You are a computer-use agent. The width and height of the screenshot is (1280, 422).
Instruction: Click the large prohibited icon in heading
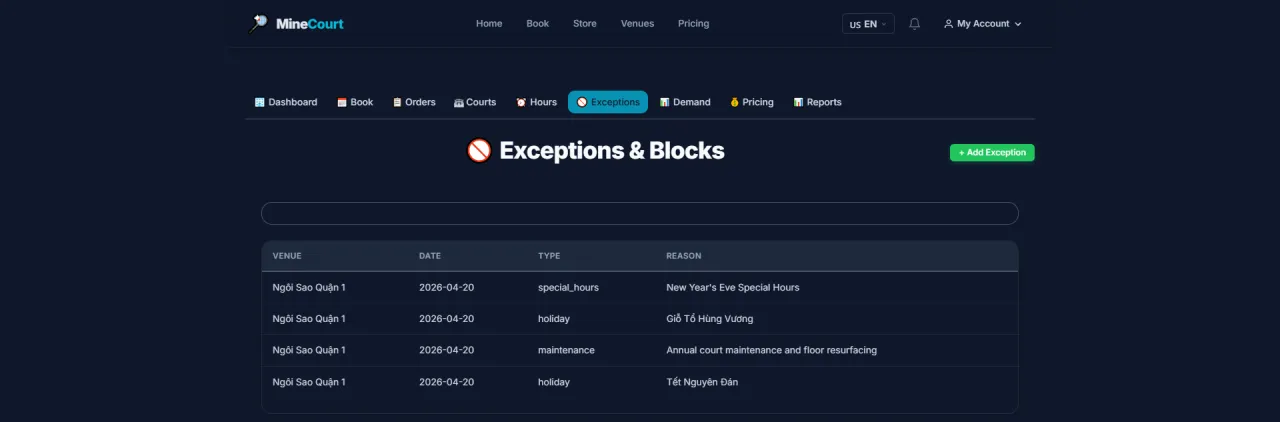479,151
